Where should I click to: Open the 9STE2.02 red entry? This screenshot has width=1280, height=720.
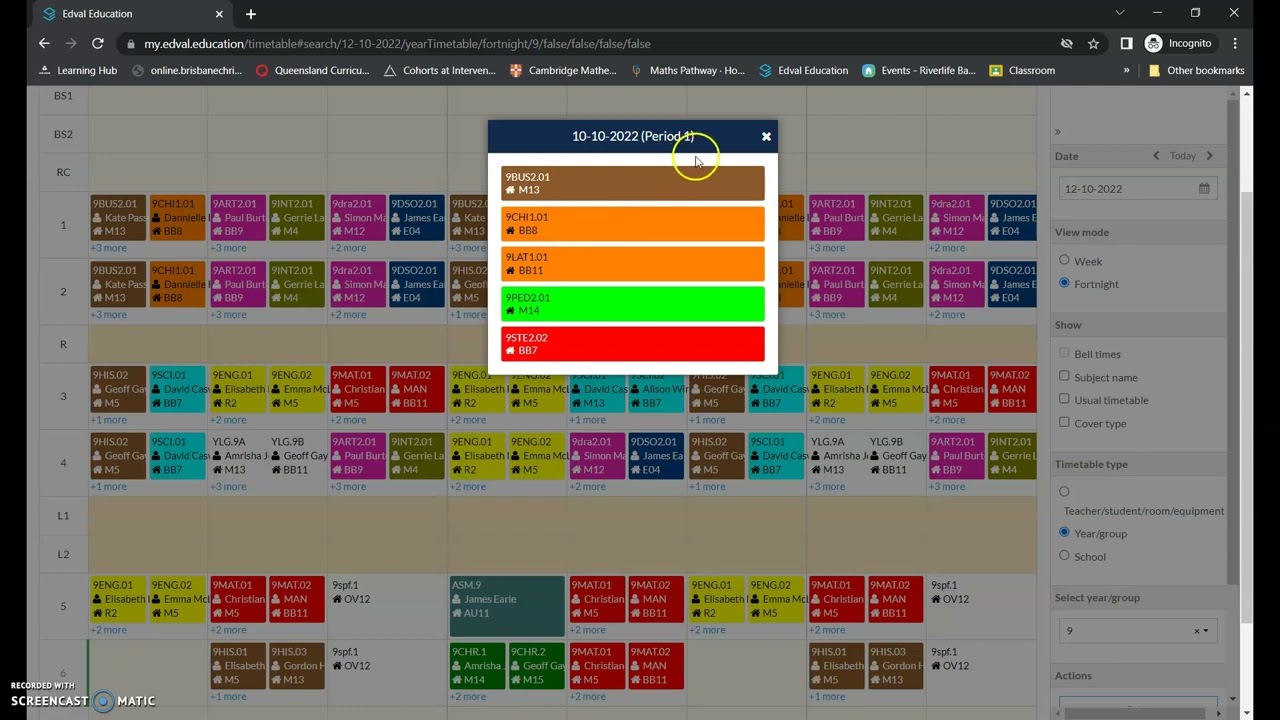(633, 344)
